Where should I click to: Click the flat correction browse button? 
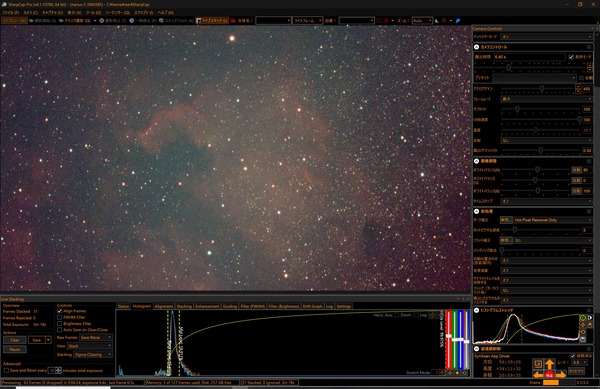coord(506,240)
